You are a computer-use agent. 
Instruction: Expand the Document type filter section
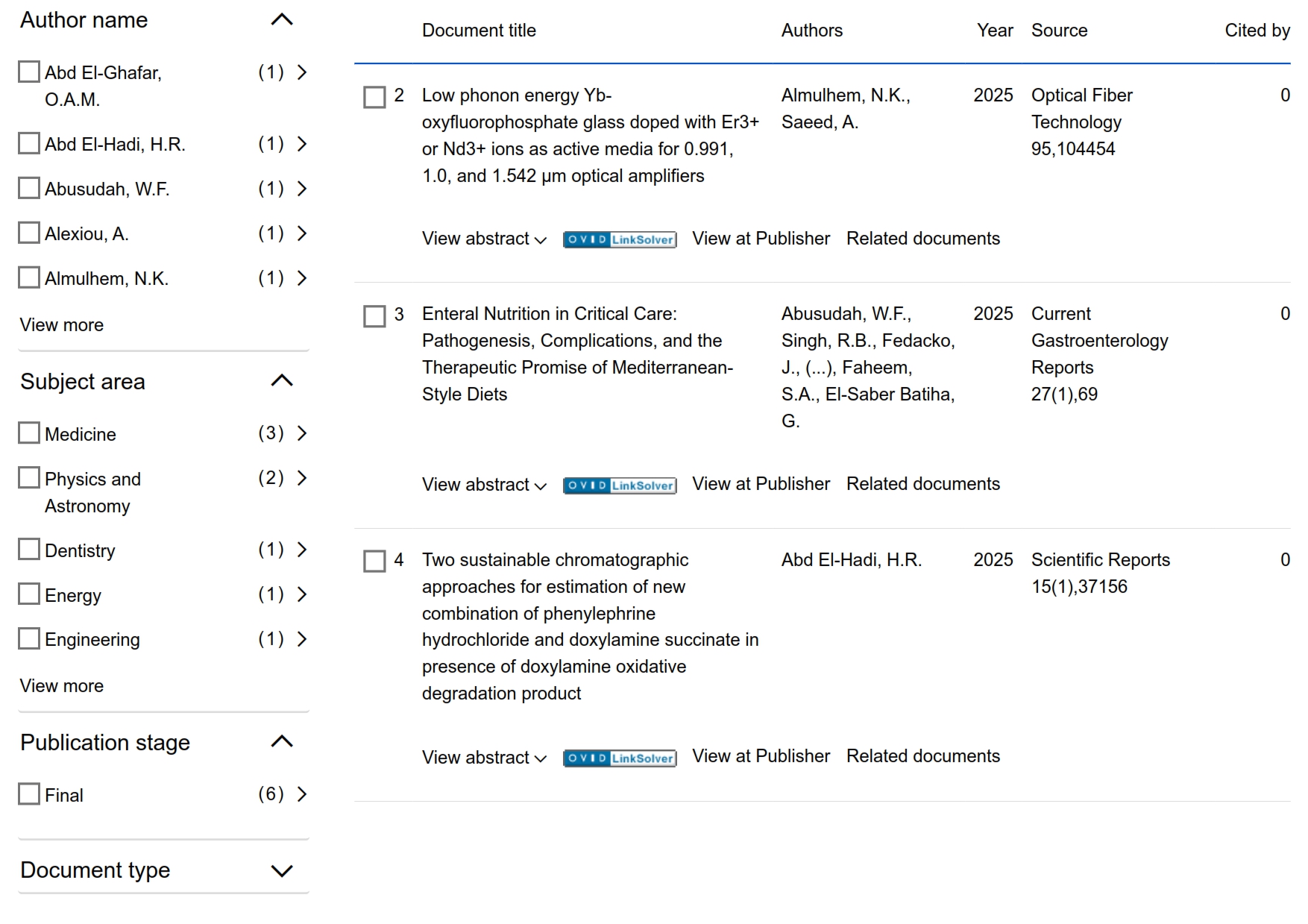(282, 870)
